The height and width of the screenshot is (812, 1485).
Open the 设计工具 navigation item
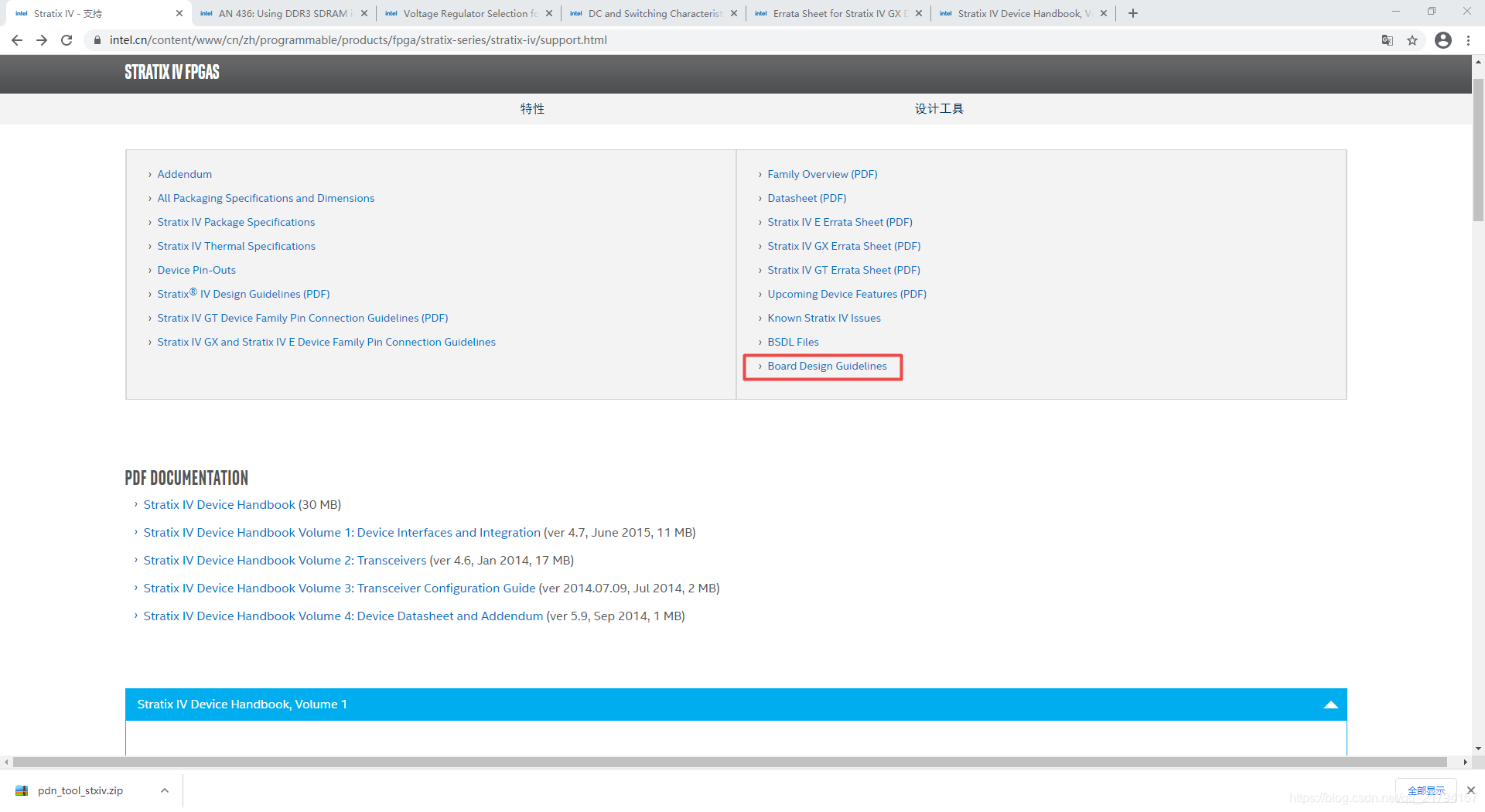point(939,109)
